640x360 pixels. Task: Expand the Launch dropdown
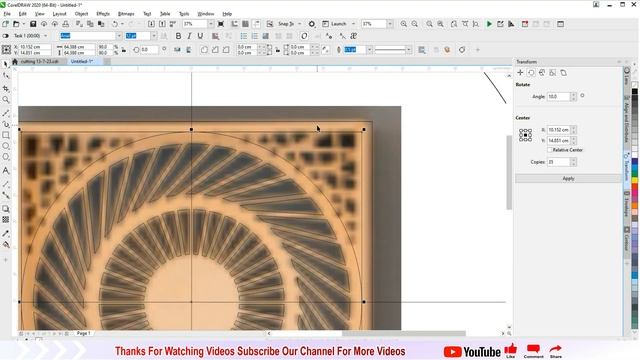(353, 24)
